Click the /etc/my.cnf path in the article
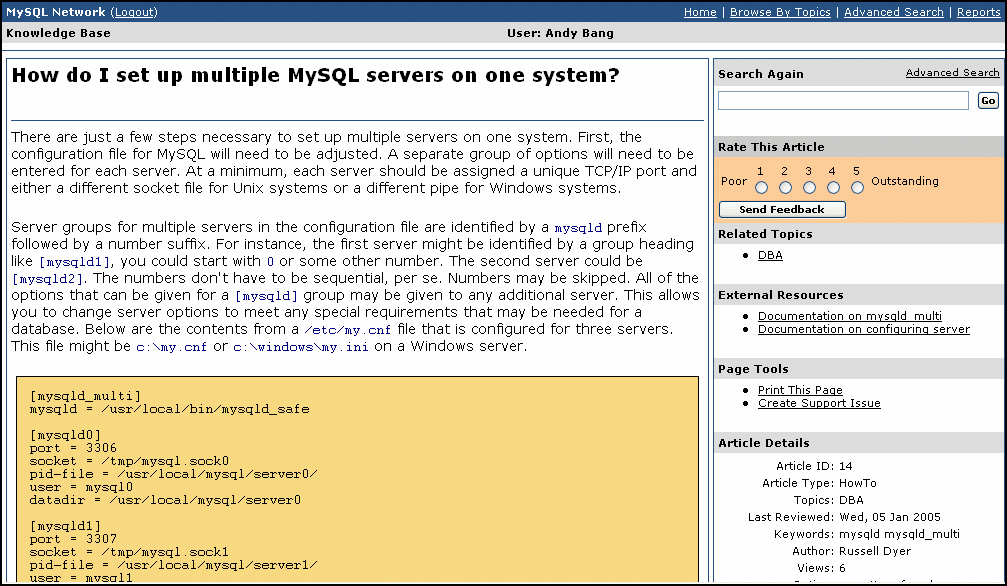Screen dimensions: 1007x586 click(347, 330)
